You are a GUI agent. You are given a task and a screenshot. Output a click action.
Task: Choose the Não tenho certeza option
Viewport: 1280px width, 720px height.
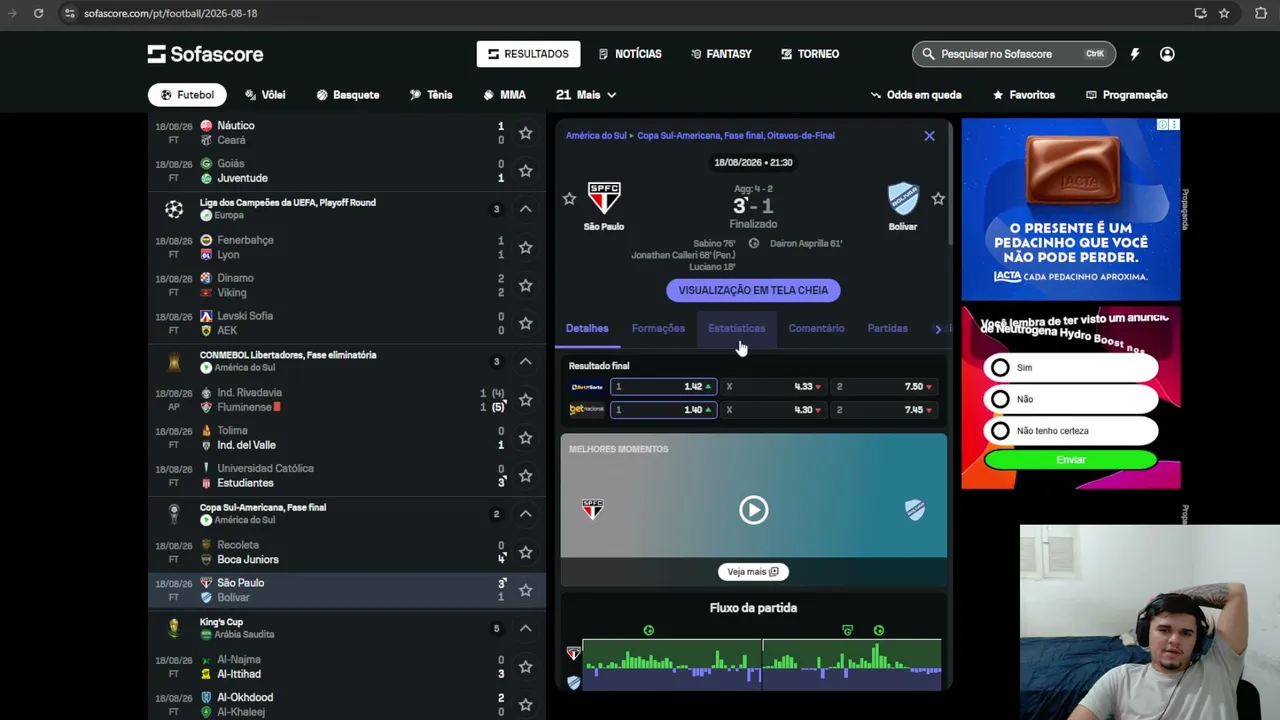pos(1000,431)
